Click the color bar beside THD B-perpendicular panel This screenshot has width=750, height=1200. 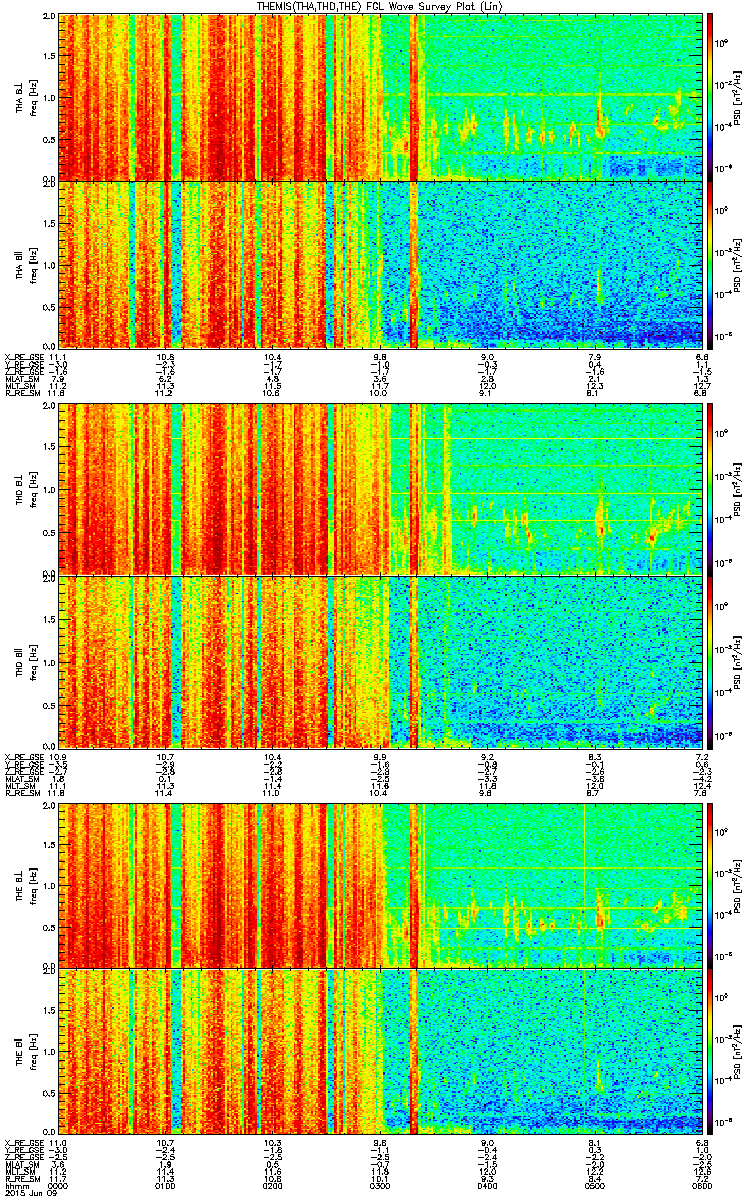710,487
